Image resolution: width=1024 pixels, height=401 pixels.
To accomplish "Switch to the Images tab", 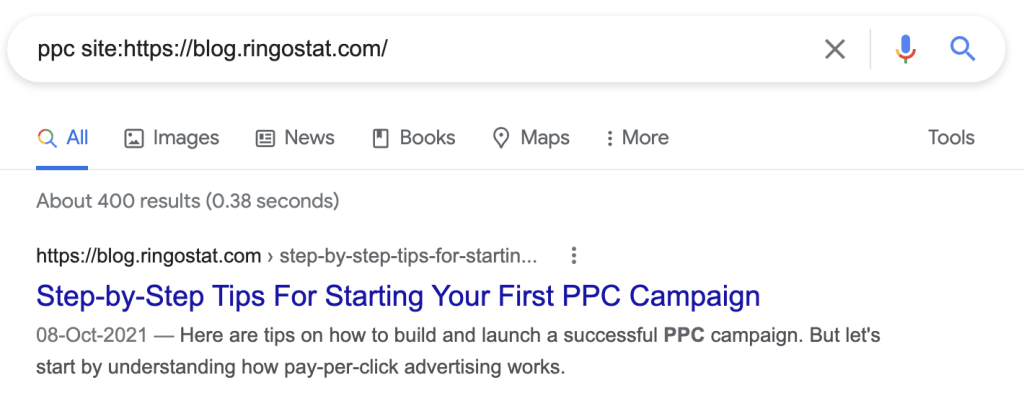I will pyautogui.click(x=172, y=138).
